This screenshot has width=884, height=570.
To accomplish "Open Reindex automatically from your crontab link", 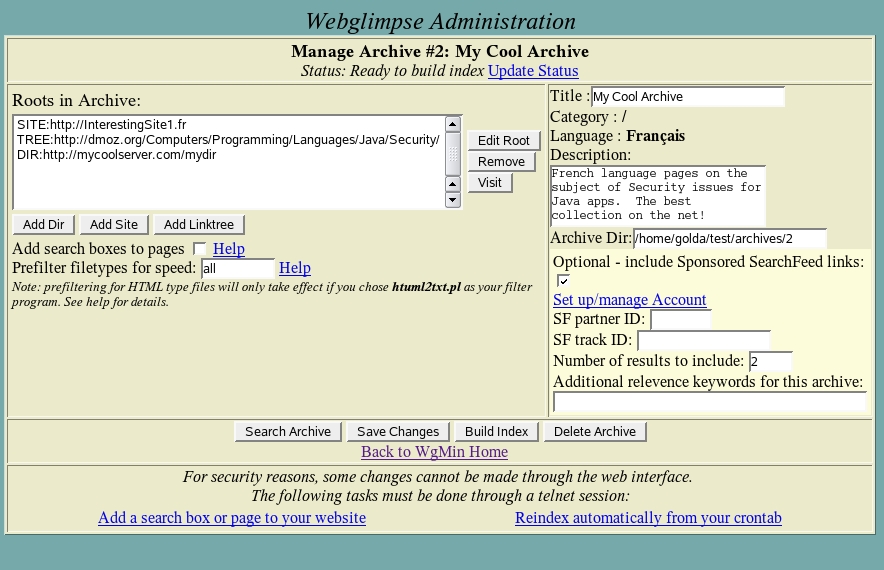I will (x=648, y=518).
